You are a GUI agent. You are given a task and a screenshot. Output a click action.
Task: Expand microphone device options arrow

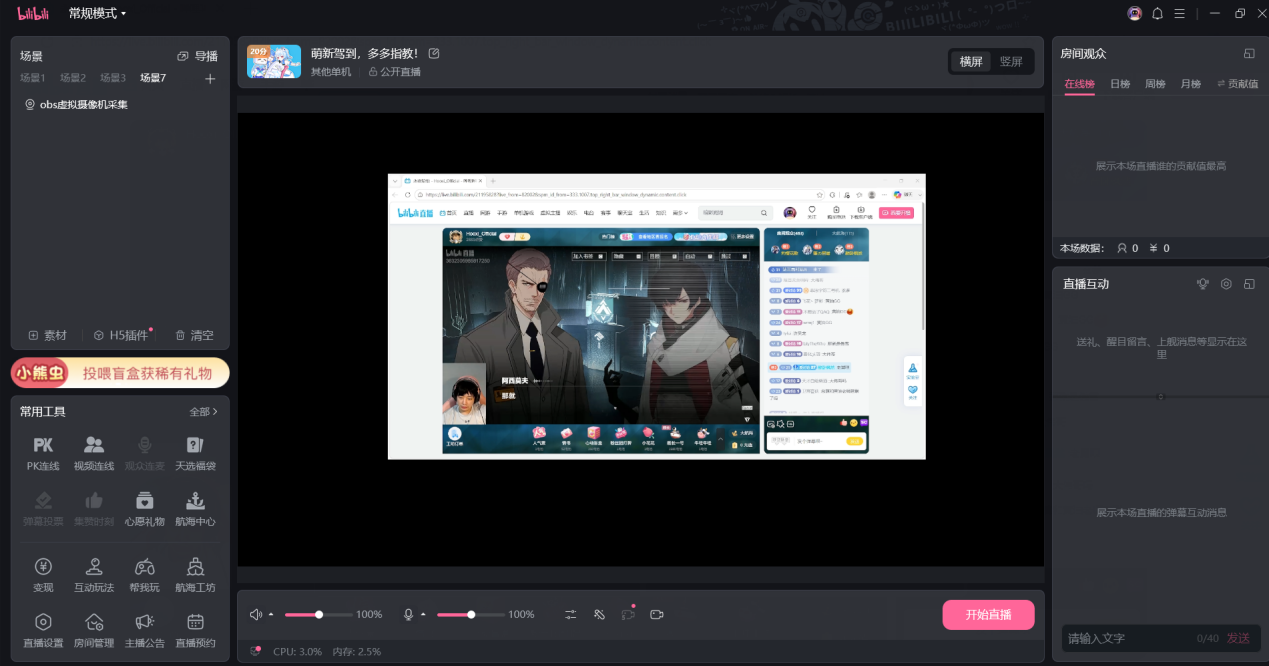(423, 614)
